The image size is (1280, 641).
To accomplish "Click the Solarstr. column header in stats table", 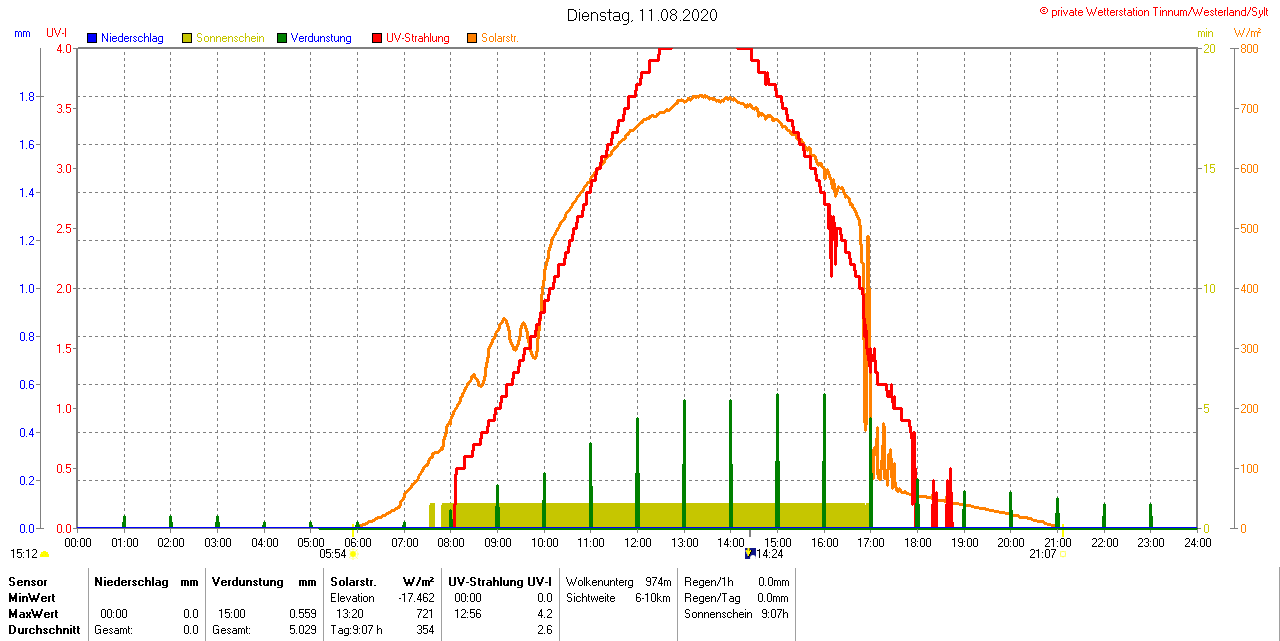I will point(353,581).
